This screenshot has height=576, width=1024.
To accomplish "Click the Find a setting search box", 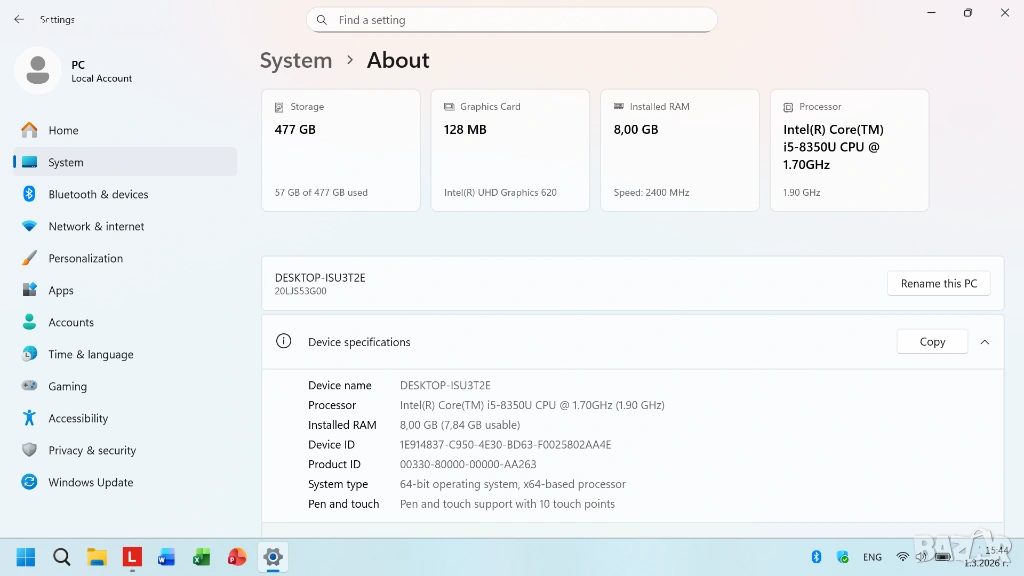I will [x=511, y=20].
